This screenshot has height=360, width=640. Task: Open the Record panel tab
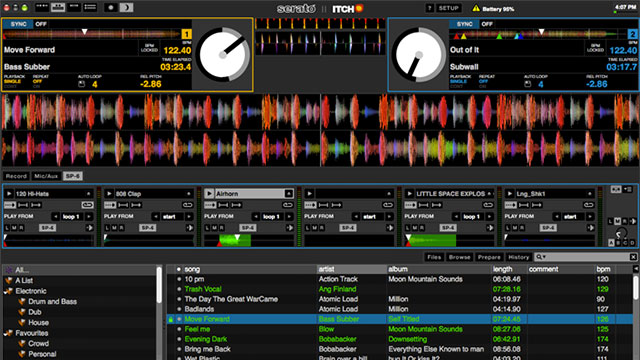16,176
